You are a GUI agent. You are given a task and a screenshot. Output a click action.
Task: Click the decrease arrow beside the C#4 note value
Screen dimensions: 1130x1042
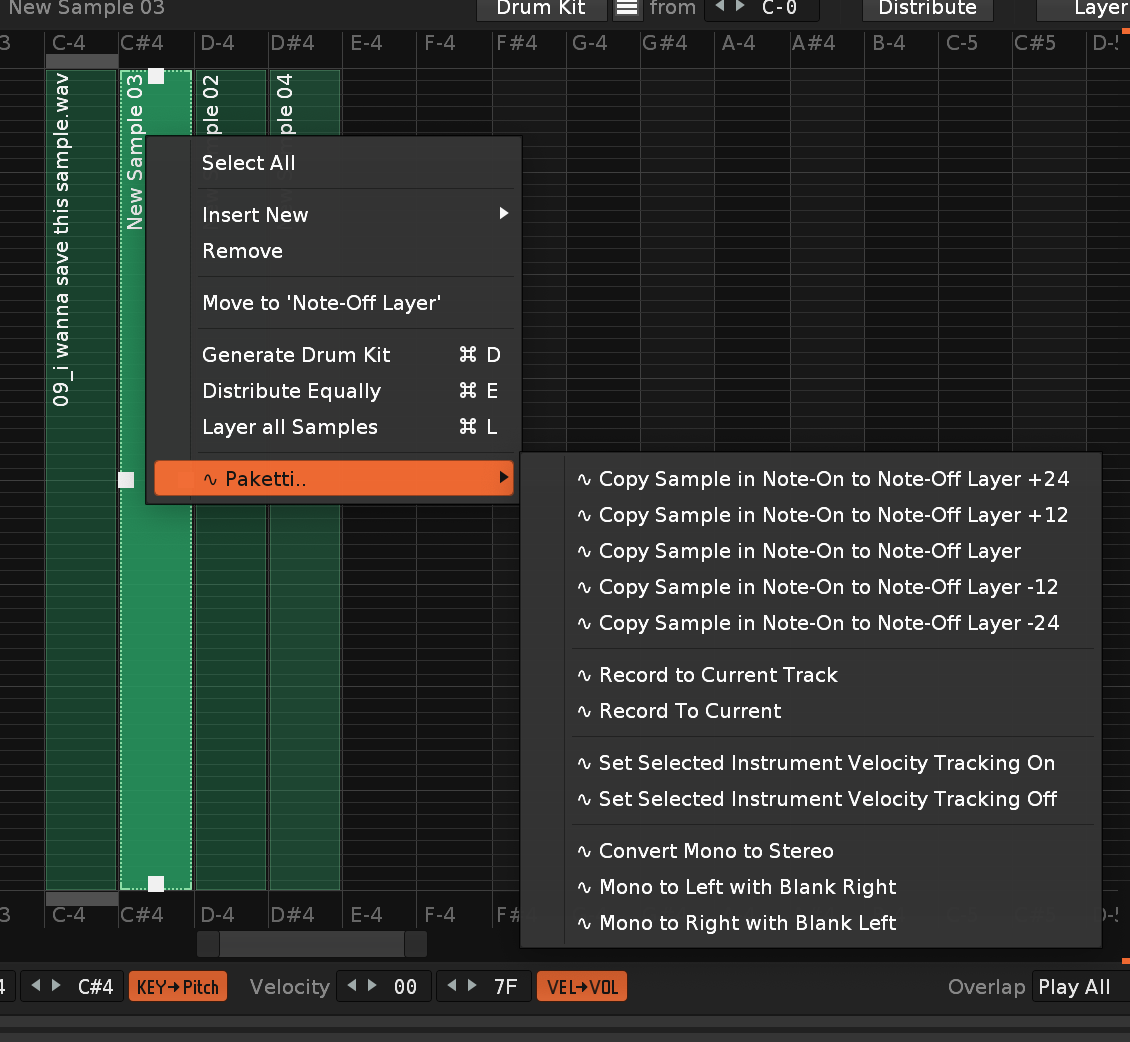[36, 986]
